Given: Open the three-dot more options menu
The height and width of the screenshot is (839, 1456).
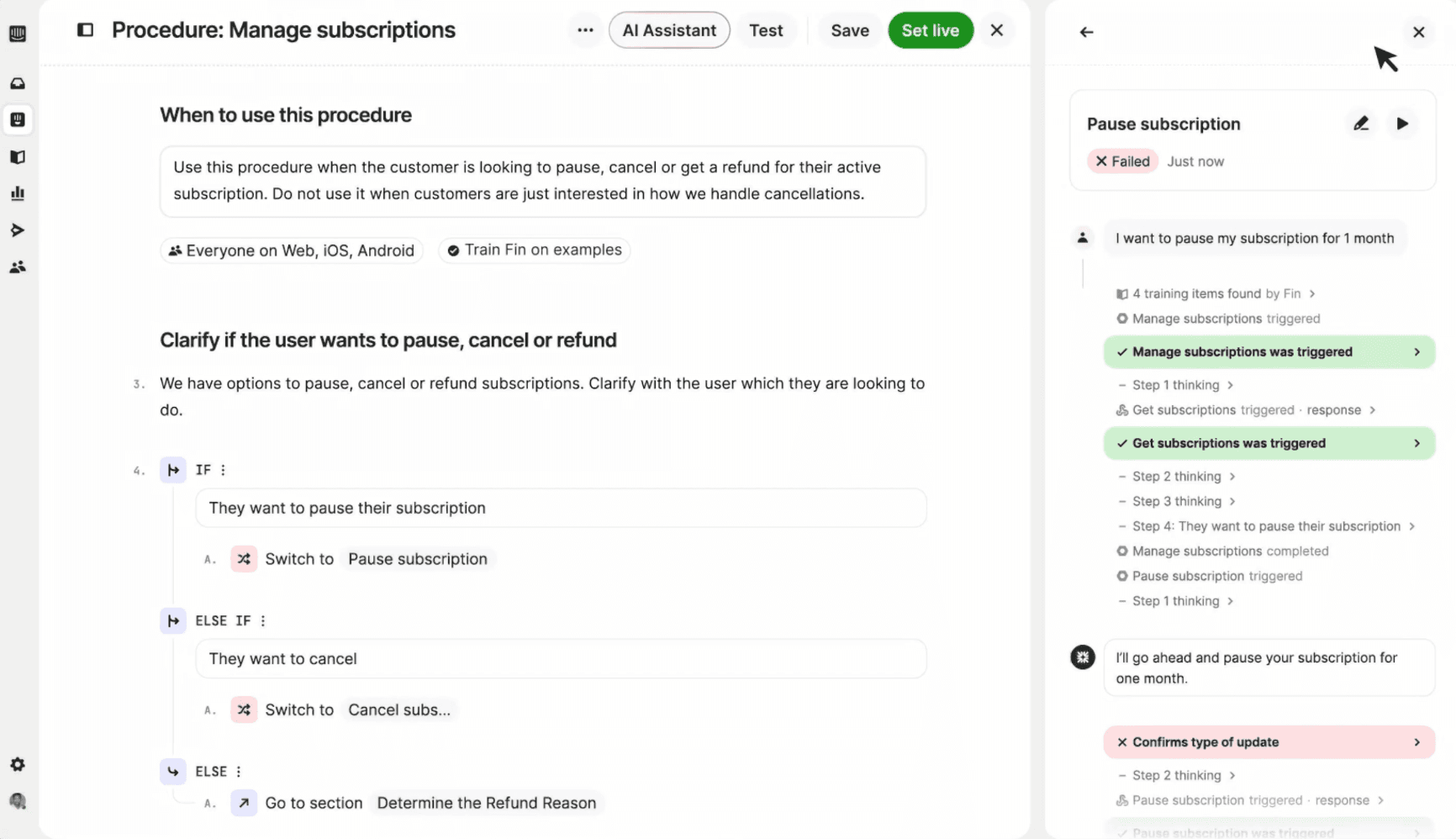Looking at the screenshot, I should coord(585,30).
